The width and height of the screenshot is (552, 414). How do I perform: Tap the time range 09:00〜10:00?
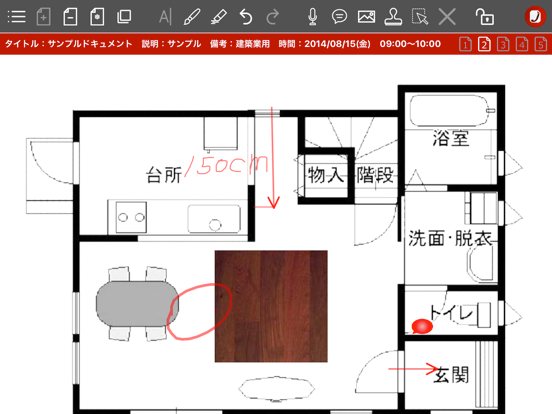410,44
